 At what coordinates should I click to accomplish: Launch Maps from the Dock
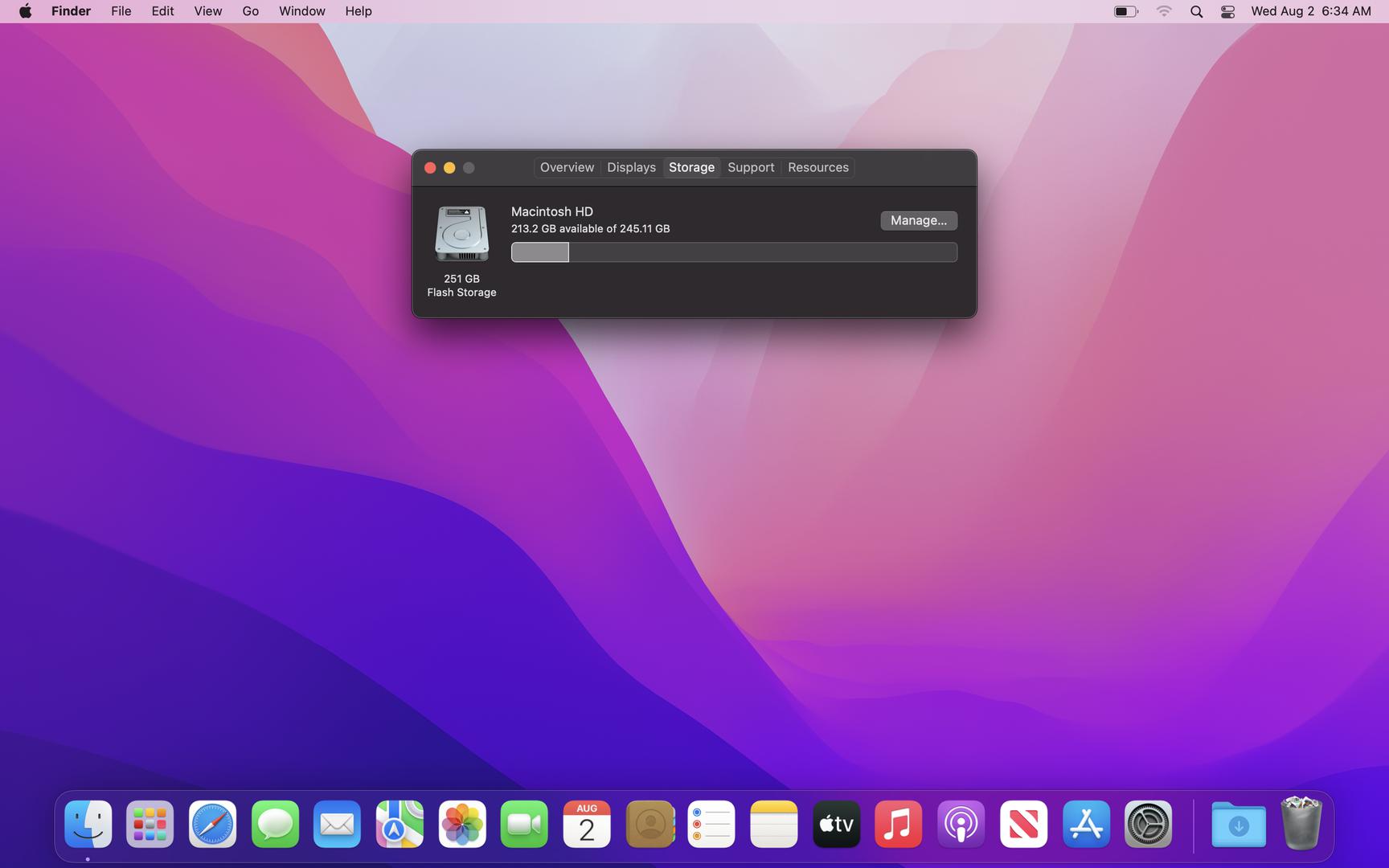pyautogui.click(x=399, y=824)
